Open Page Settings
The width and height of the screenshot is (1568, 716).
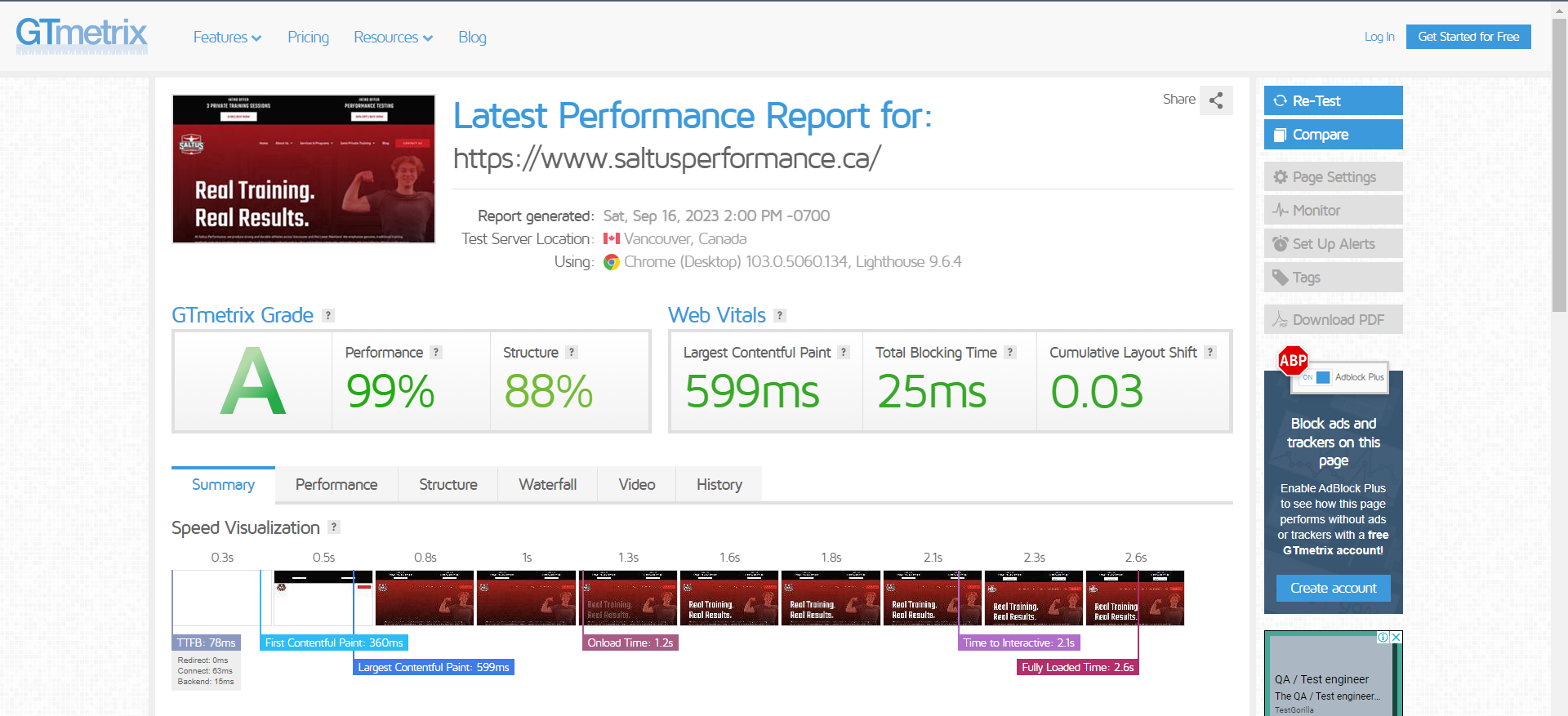coord(1333,177)
